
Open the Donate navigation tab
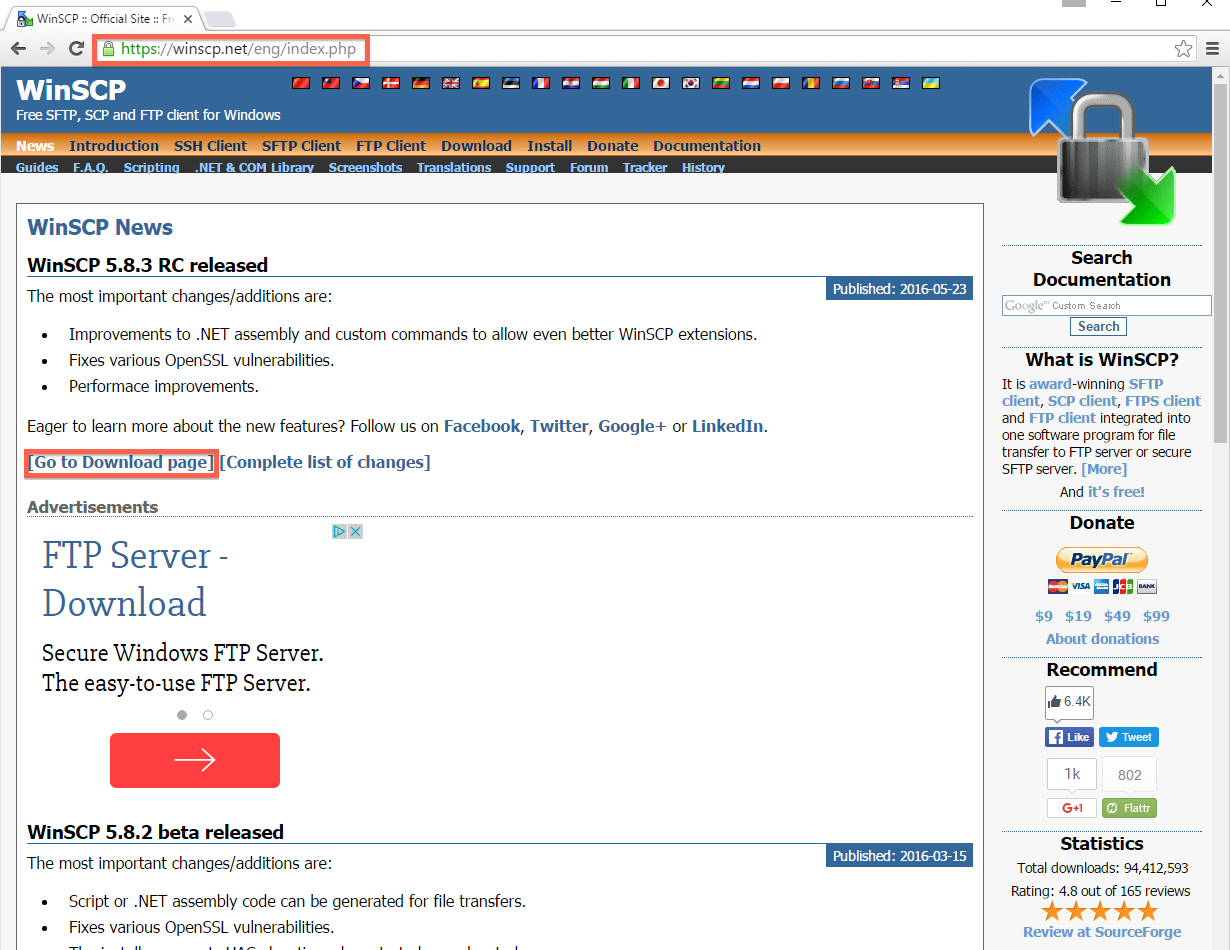[613, 146]
